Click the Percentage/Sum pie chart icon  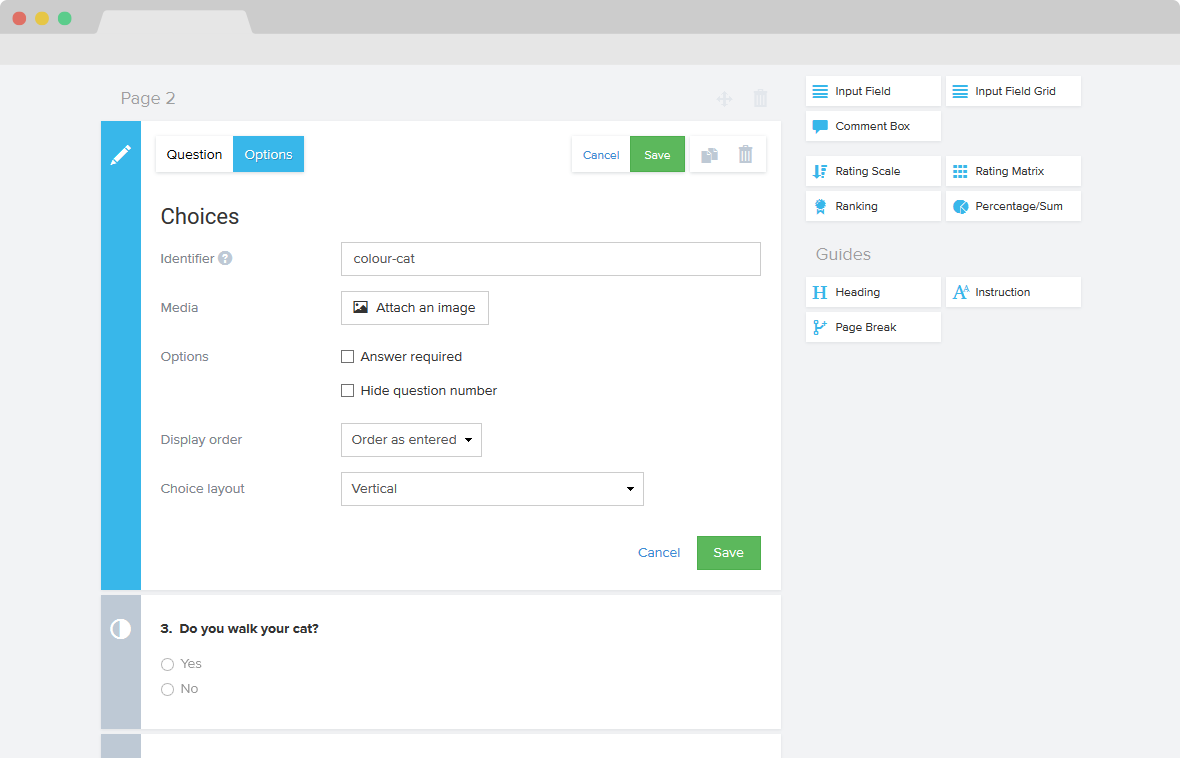[x=961, y=206]
